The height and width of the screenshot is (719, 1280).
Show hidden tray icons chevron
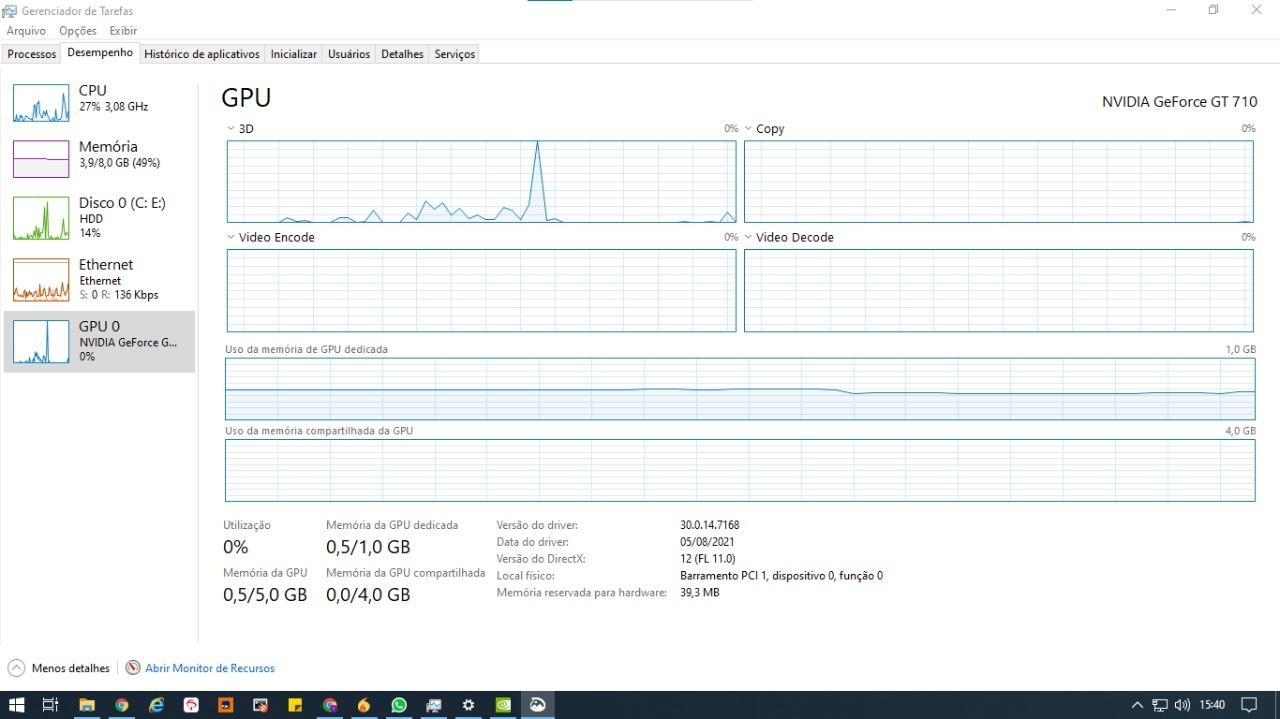pos(1137,705)
